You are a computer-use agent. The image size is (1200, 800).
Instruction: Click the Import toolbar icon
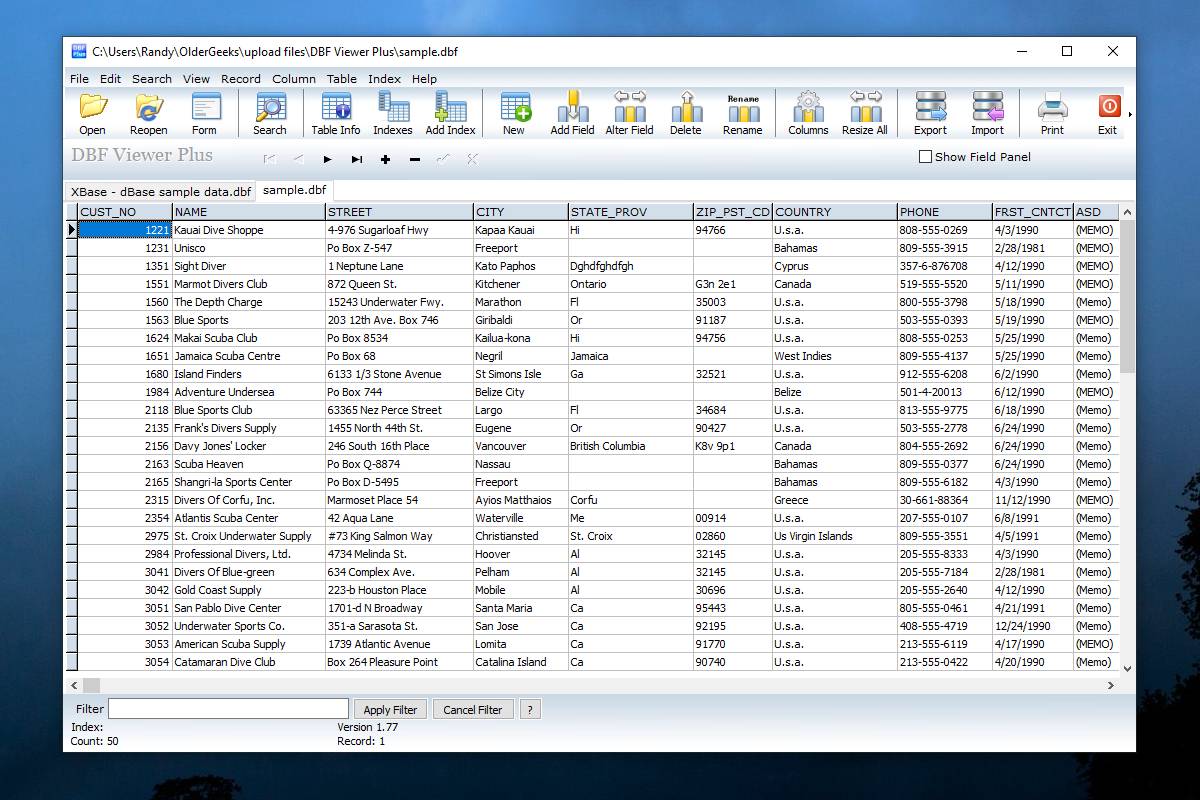point(987,113)
